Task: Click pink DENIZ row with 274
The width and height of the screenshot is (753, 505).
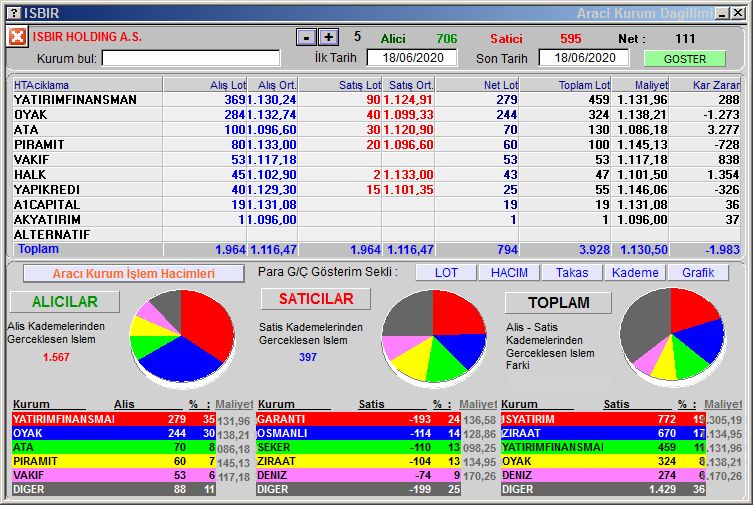Action: click(x=603, y=475)
